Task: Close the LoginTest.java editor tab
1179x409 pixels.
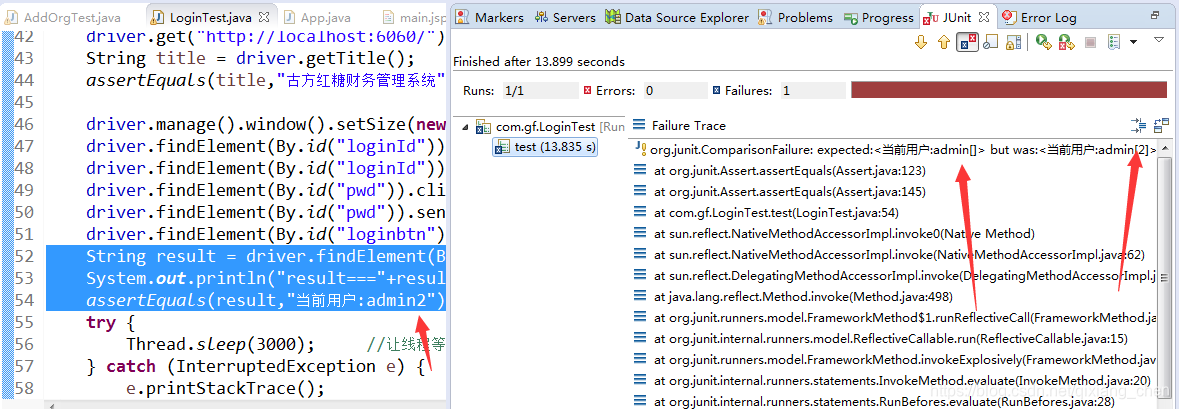Action: point(264,17)
